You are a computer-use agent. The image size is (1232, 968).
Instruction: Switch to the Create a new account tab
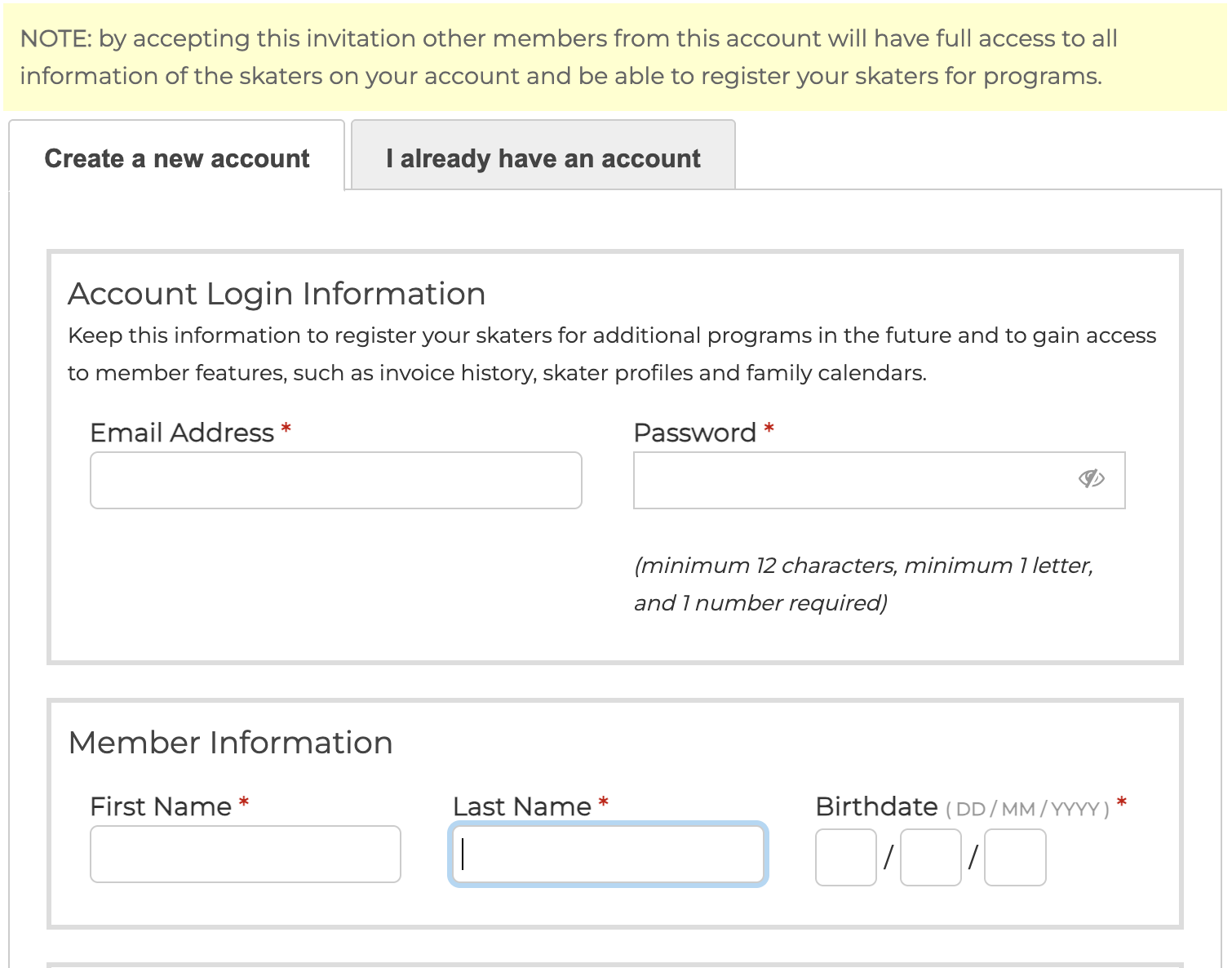click(177, 157)
